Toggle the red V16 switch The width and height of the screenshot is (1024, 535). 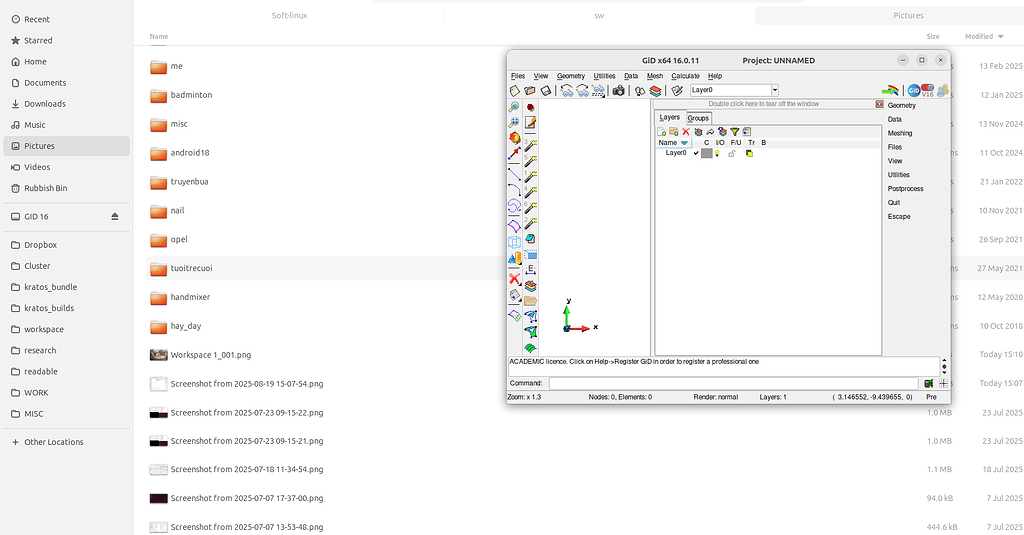tap(926, 88)
